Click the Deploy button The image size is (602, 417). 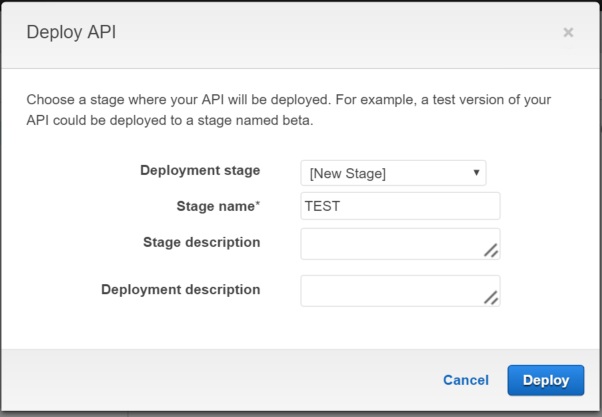tap(546, 380)
